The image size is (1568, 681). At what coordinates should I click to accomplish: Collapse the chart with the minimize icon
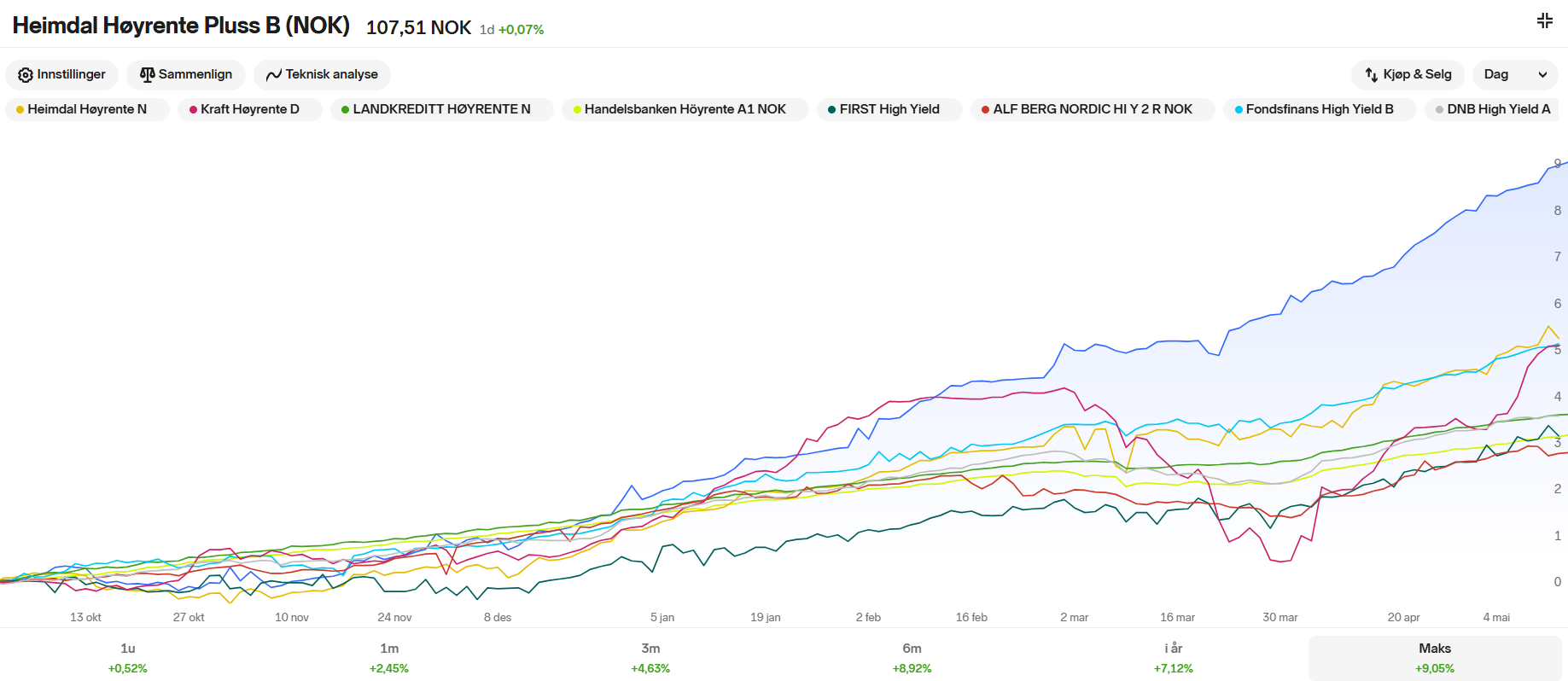(1545, 20)
